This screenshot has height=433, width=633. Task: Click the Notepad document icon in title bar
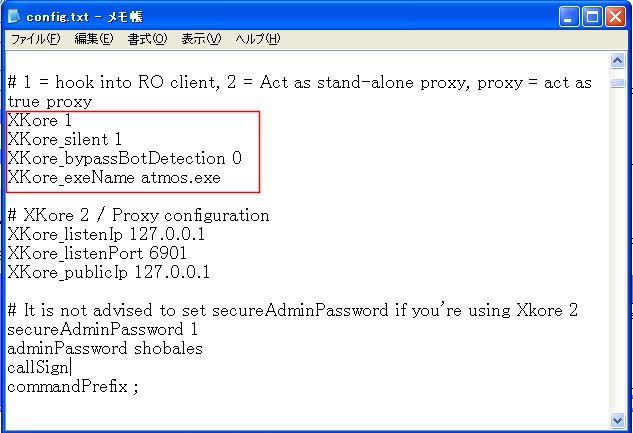(13, 16)
